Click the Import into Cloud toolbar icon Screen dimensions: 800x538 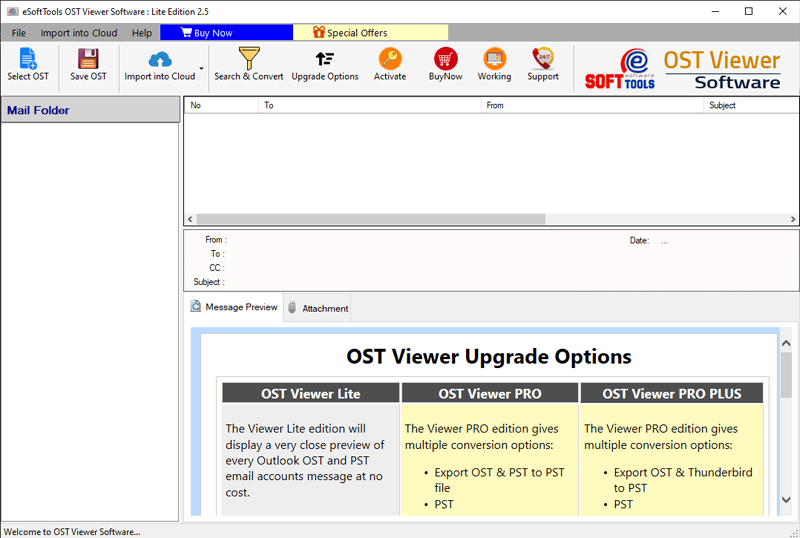pyautogui.click(x=160, y=60)
